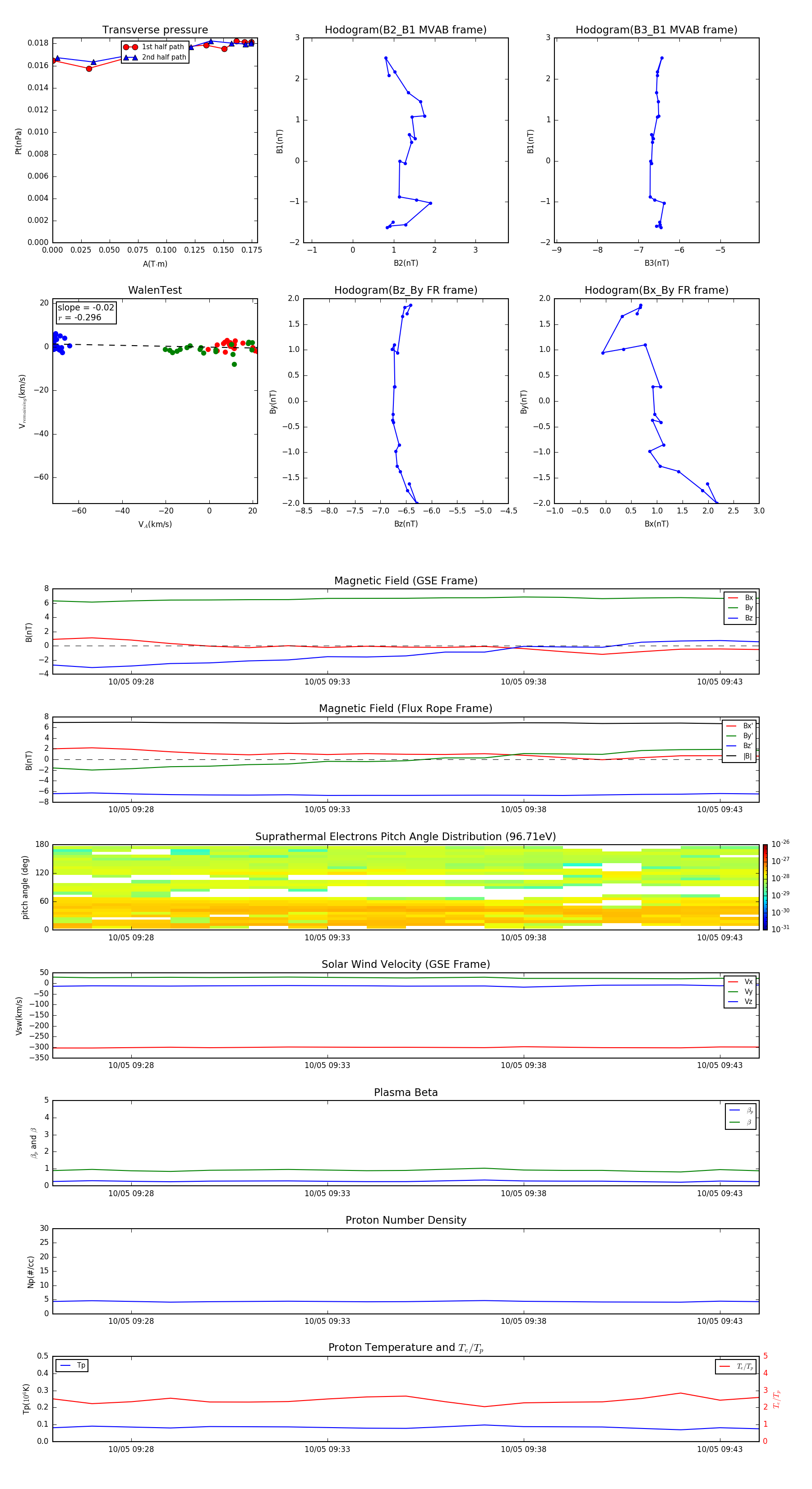This screenshot has width=812, height=1489.
Task: Click the "B3(nT)" x-axis label
Action: point(656,264)
